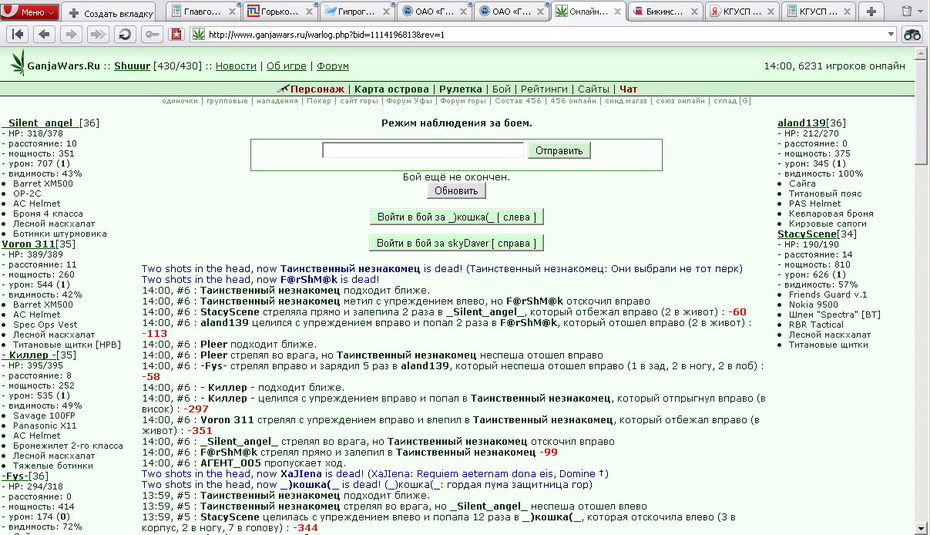The width and height of the screenshot is (930, 535).
Task: Open the password wand key icon
Action: pos(152,34)
